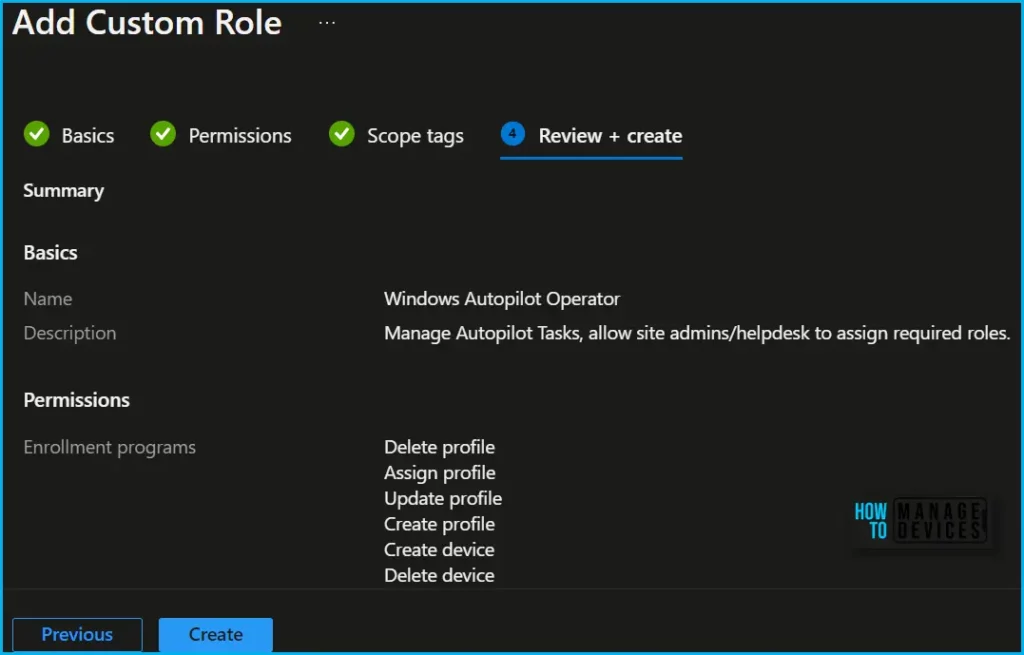Click the Enrollment programs label
Image resolution: width=1024 pixels, height=655 pixels.
click(110, 447)
